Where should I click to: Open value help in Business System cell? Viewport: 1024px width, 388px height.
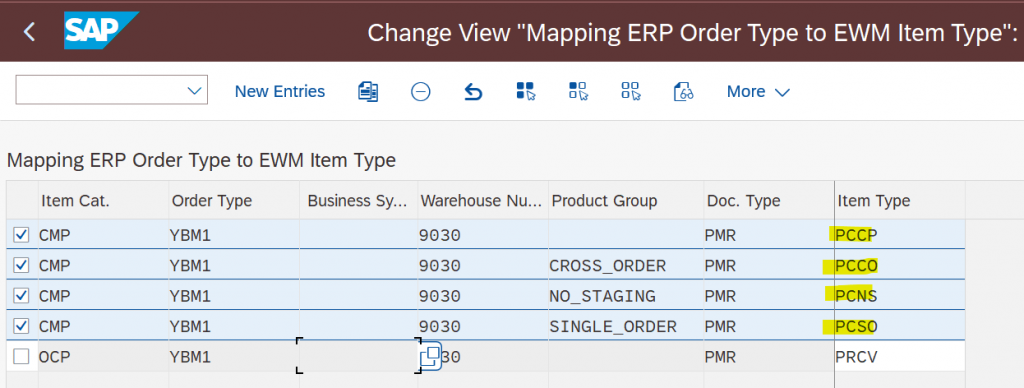click(431, 357)
